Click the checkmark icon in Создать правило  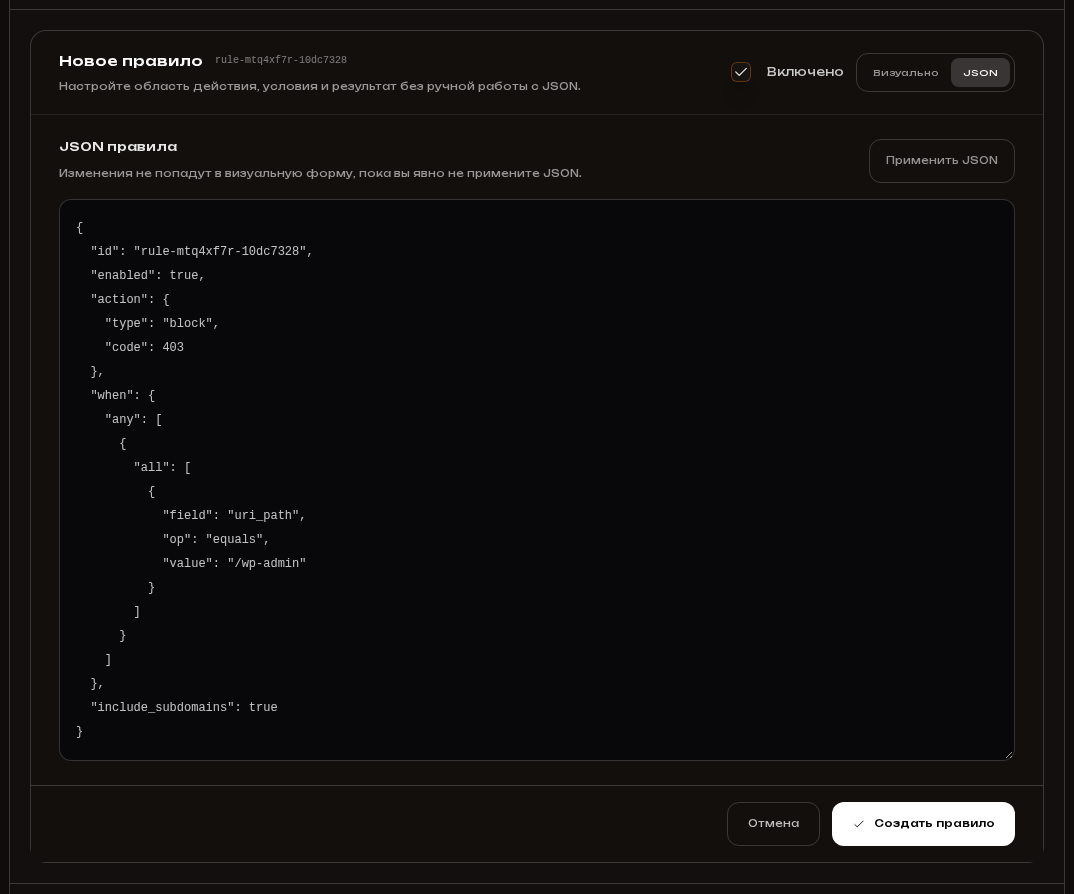click(858, 824)
